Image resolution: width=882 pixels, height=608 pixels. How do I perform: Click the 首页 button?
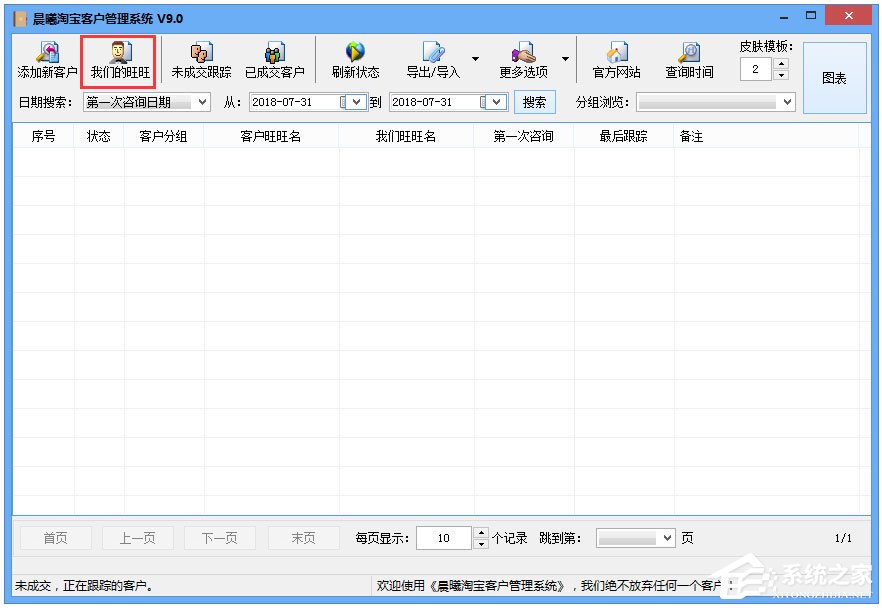(56, 538)
